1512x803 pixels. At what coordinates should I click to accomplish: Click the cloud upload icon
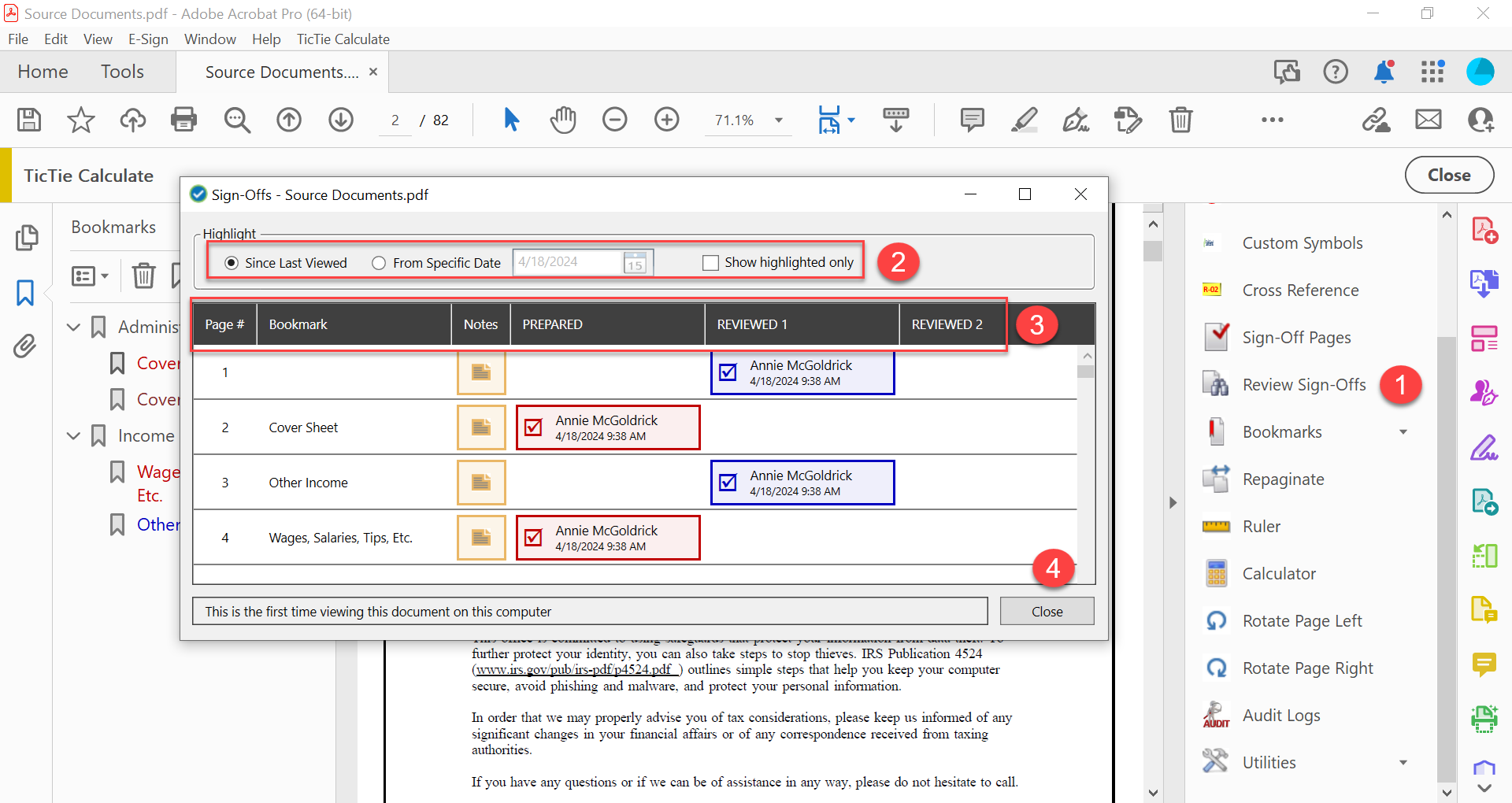click(132, 120)
